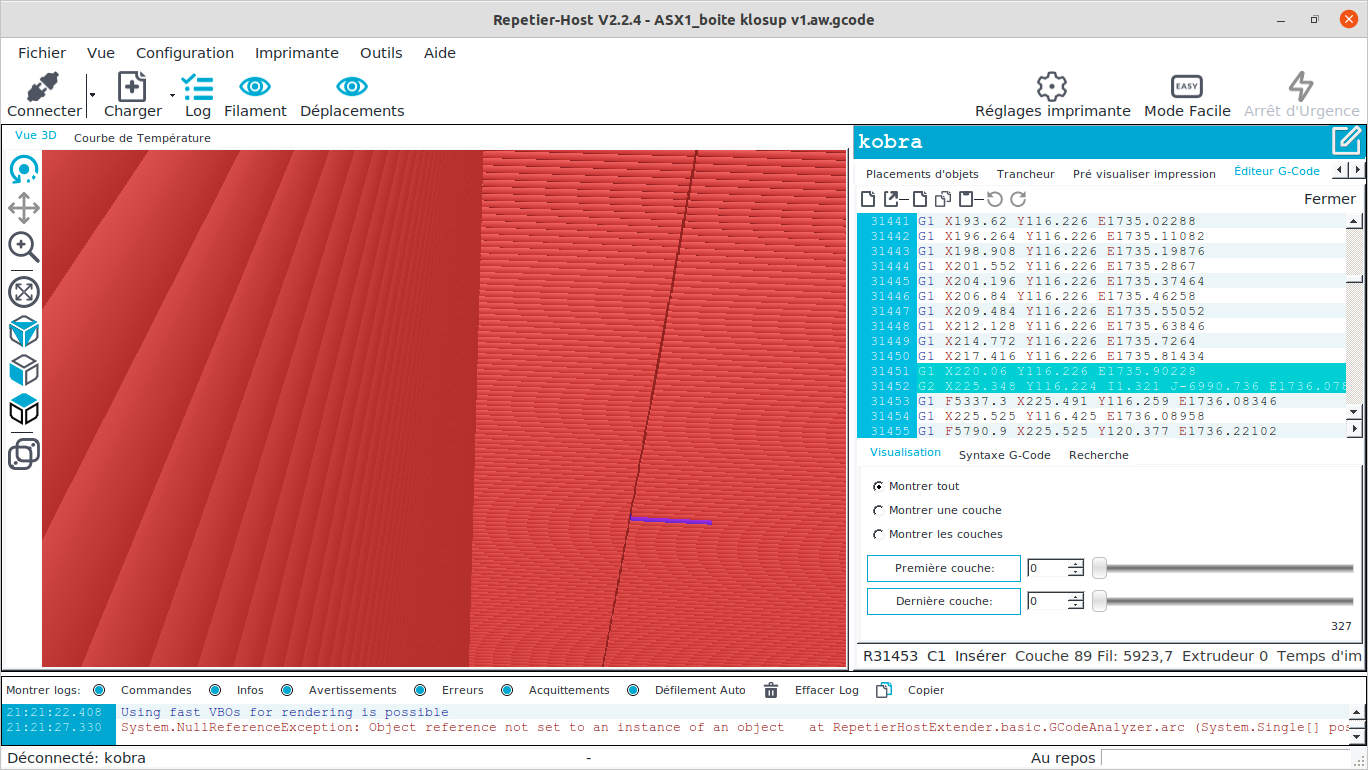Open the Aide menu
Image resolution: width=1368 pixels, height=770 pixels.
(x=440, y=53)
